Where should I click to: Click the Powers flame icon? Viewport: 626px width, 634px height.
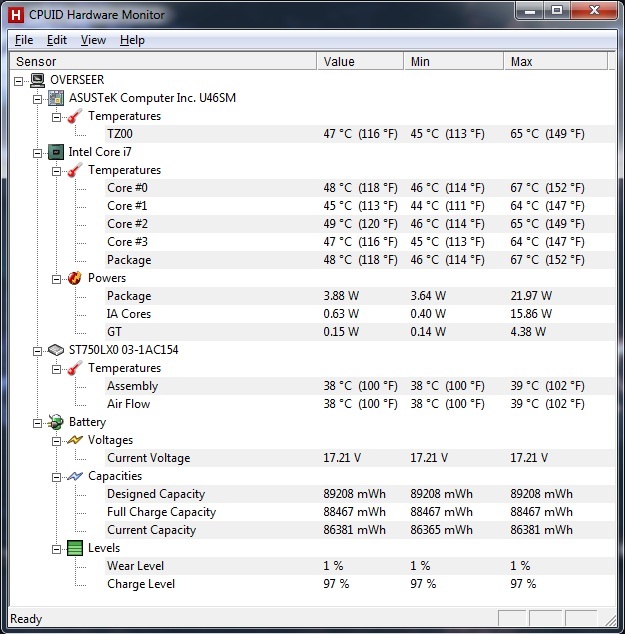[x=75, y=278]
